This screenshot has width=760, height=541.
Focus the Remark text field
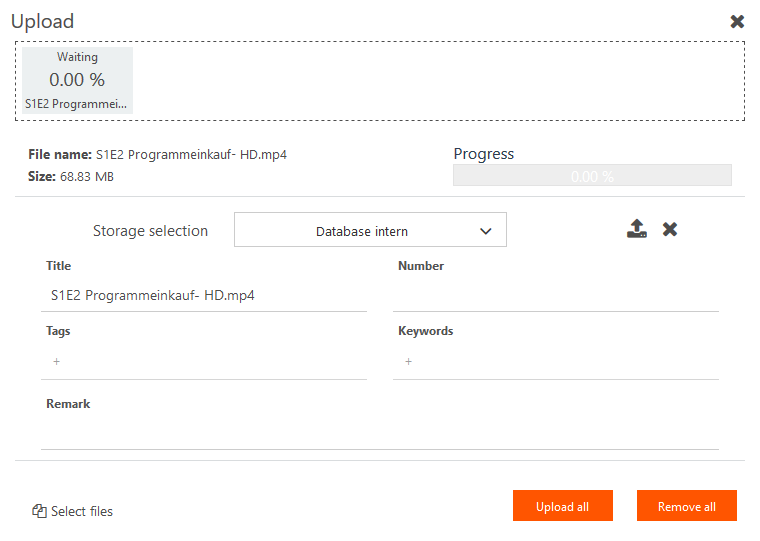(x=380, y=433)
